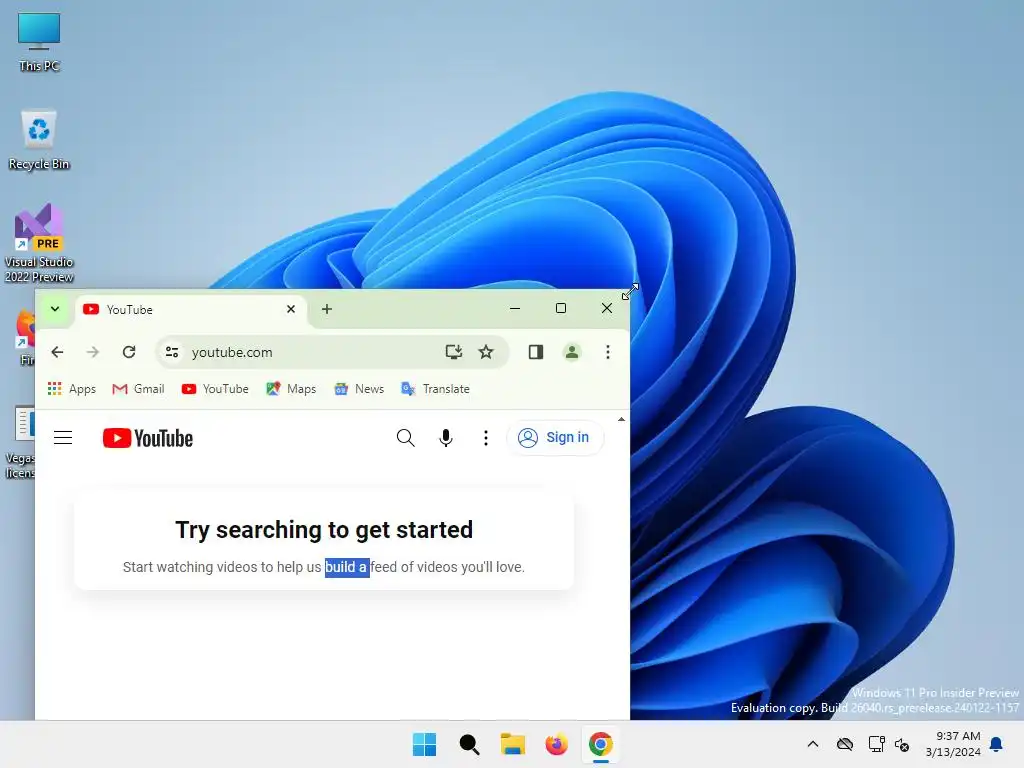
Task: Show hidden system tray icons
Action: coord(813,744)
